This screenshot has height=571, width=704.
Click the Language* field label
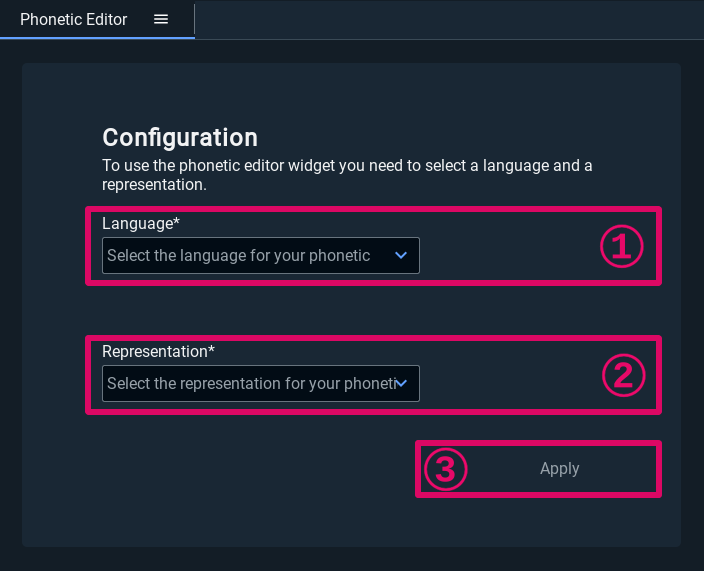[x=141, y=223]
